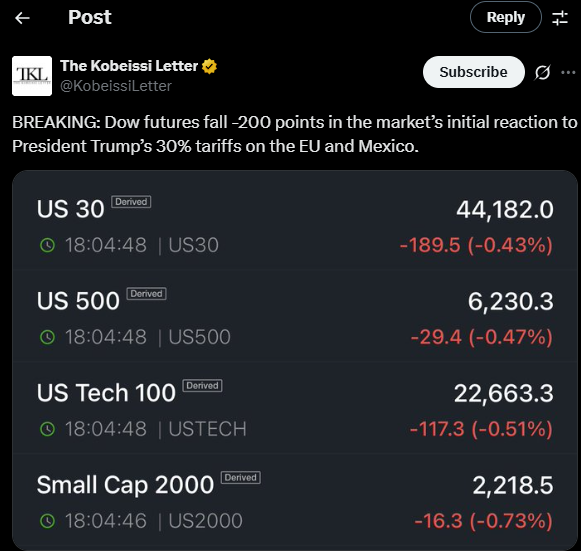Click the Derived tag next to US Tech 100
581x551 pixels.
[202, 385]
